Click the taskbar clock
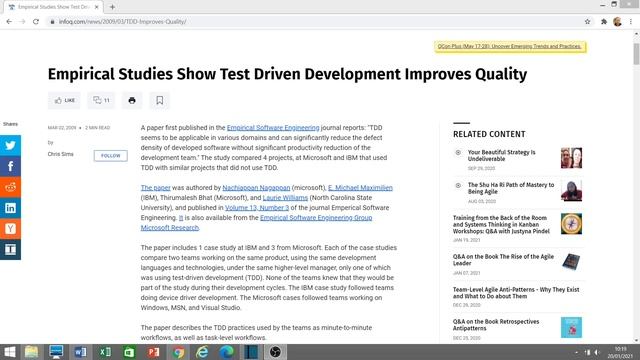This screenshot has width=640, height=360. pyautogui.click(x=620, y=352)
